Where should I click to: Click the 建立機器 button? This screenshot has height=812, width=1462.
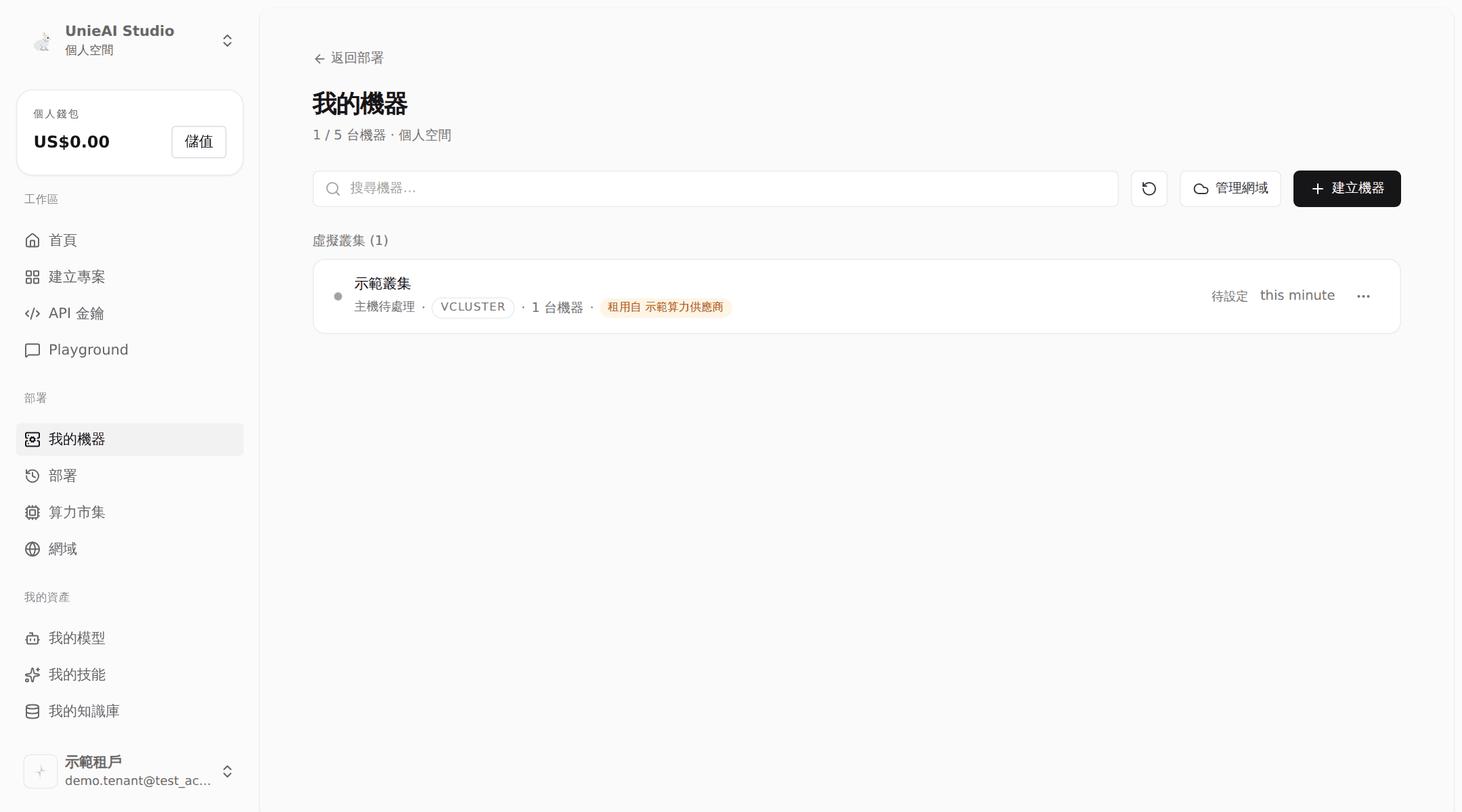[x=1347, y=189]
